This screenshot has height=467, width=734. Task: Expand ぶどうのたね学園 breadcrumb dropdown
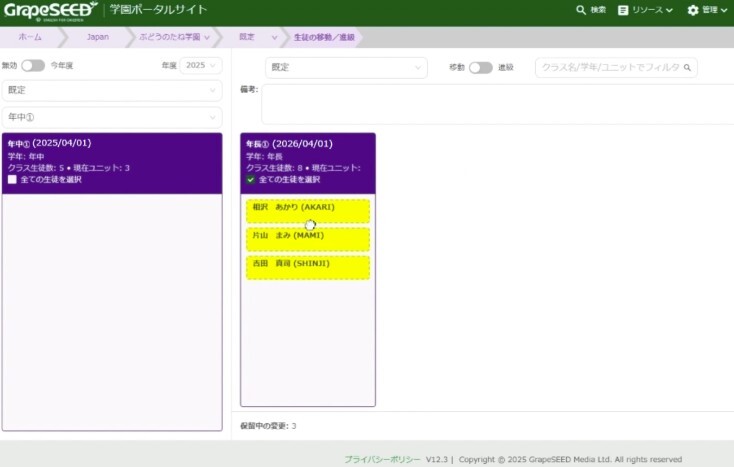(x=207, y=37)
